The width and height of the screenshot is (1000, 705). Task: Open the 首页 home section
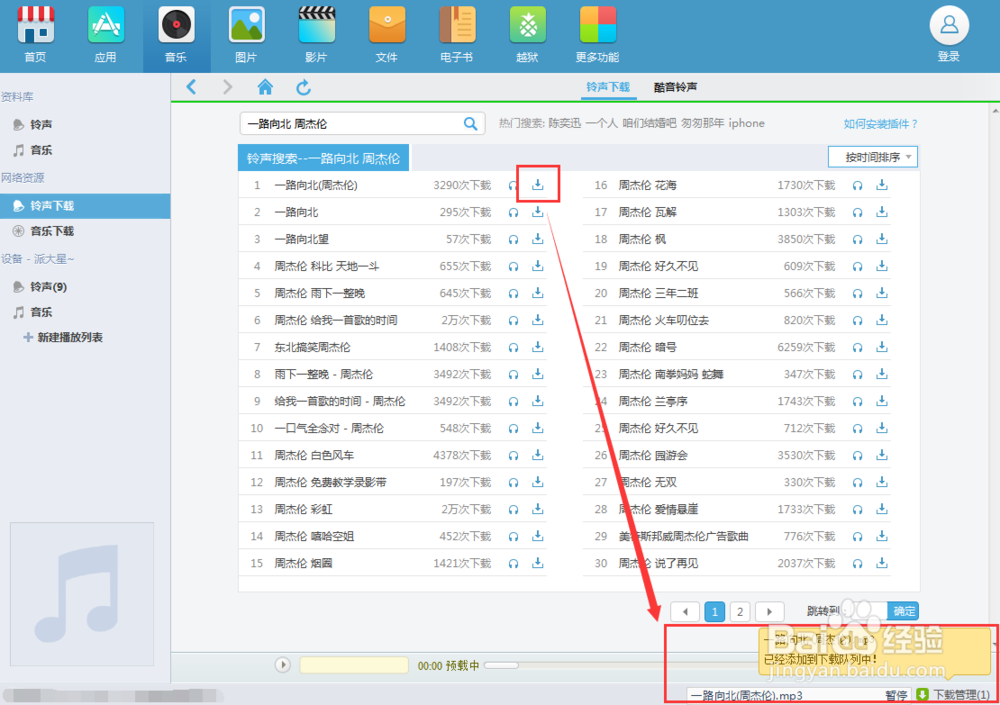(35, 35)
